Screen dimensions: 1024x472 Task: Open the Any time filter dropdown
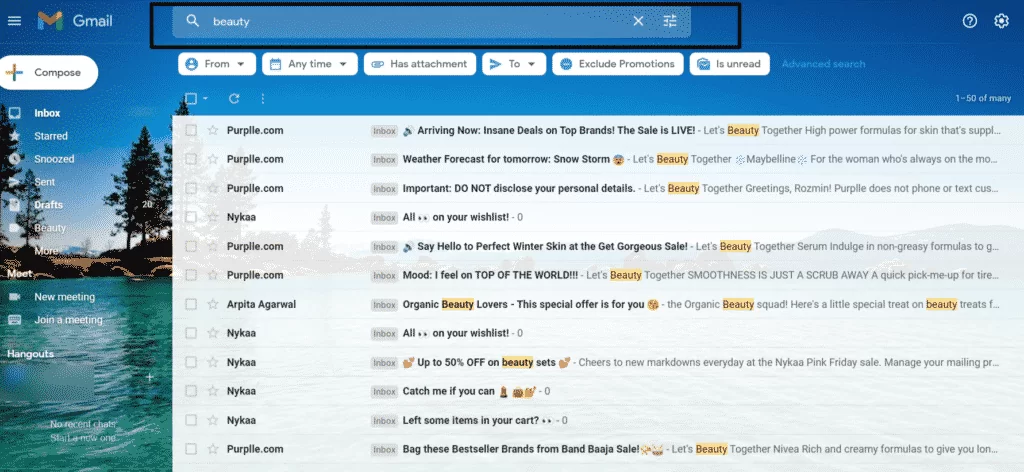(310, 64)
